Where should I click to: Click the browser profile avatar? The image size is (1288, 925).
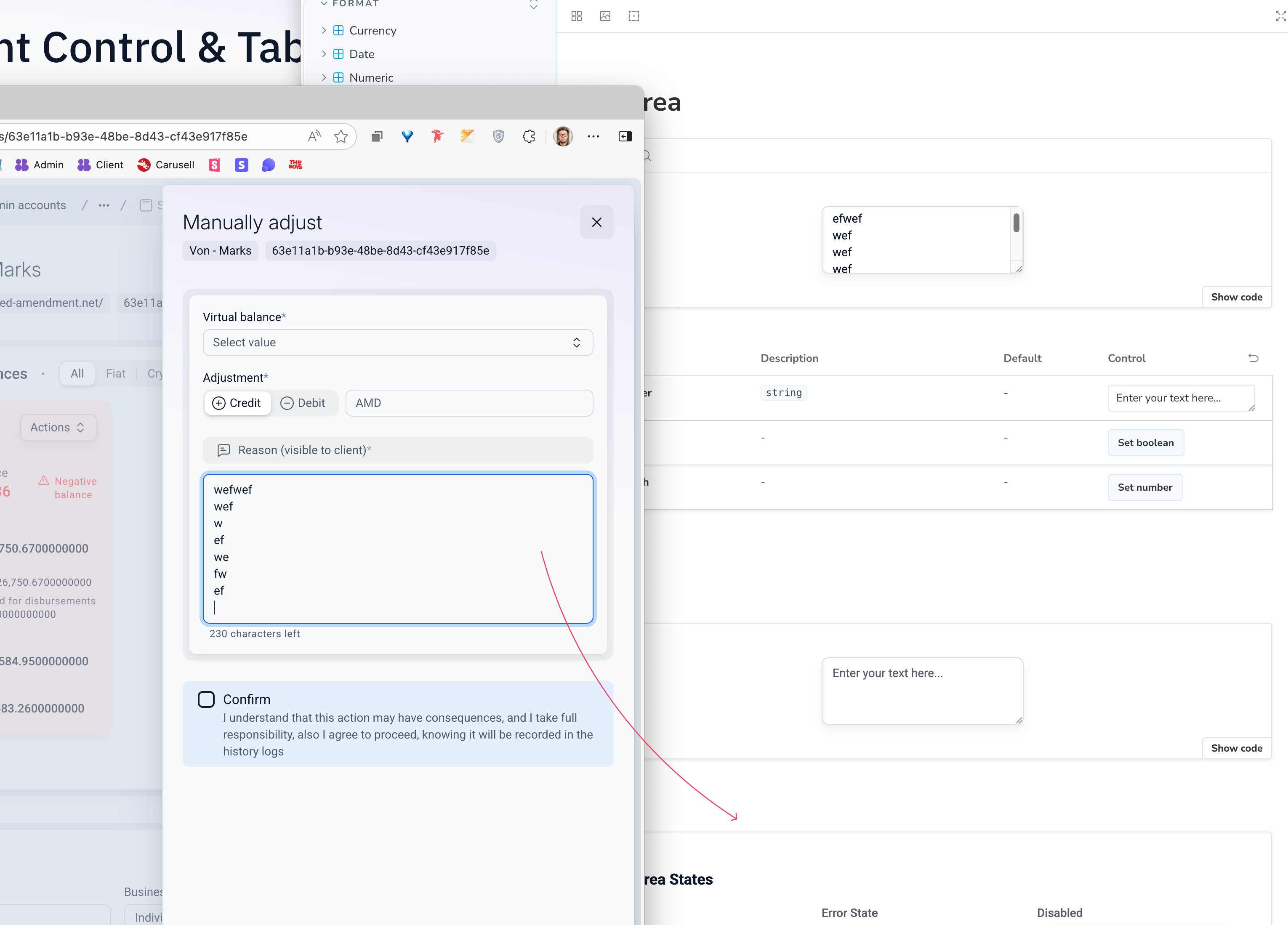pyautogui.click(x=563, y=136)
